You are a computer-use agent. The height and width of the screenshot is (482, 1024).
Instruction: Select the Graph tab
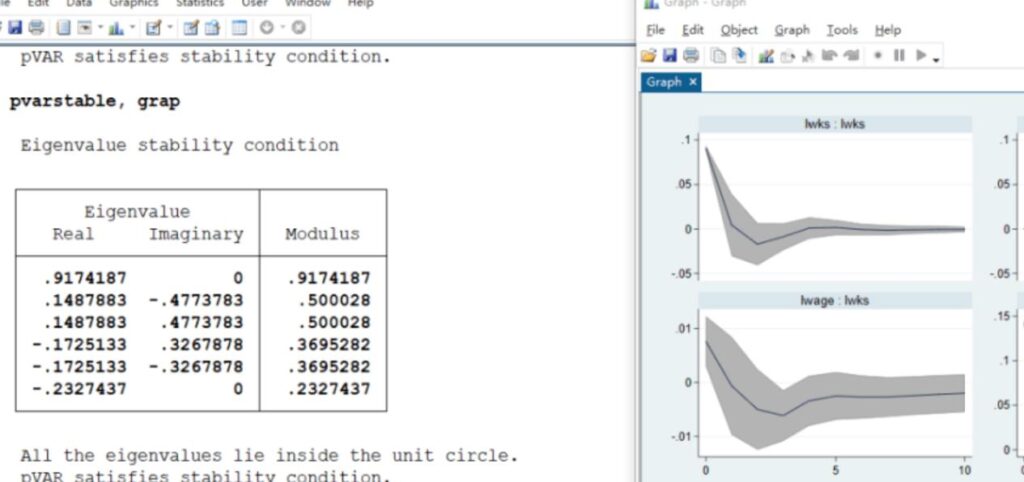point(663,82)
